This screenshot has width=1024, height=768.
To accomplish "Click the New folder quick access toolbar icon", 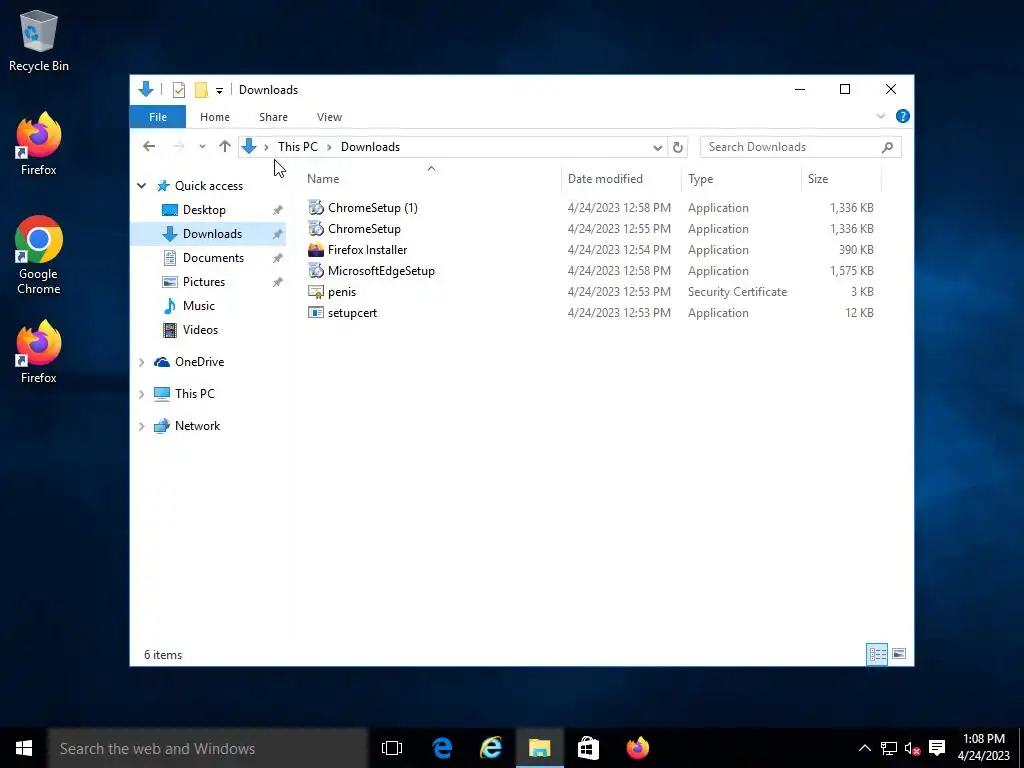I will pyautogui.click(x=201, y=89).
